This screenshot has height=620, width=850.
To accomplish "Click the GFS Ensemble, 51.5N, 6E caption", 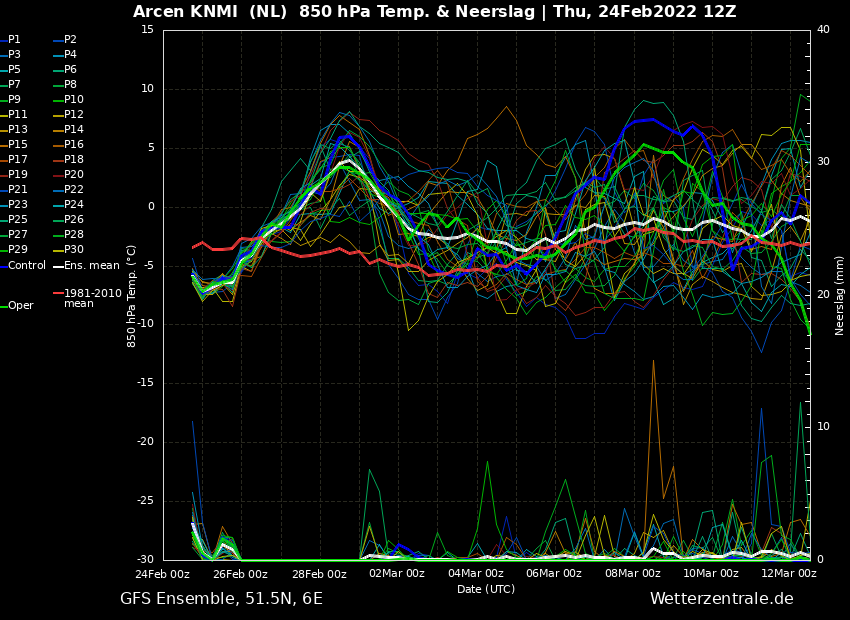I will point(221,599).
